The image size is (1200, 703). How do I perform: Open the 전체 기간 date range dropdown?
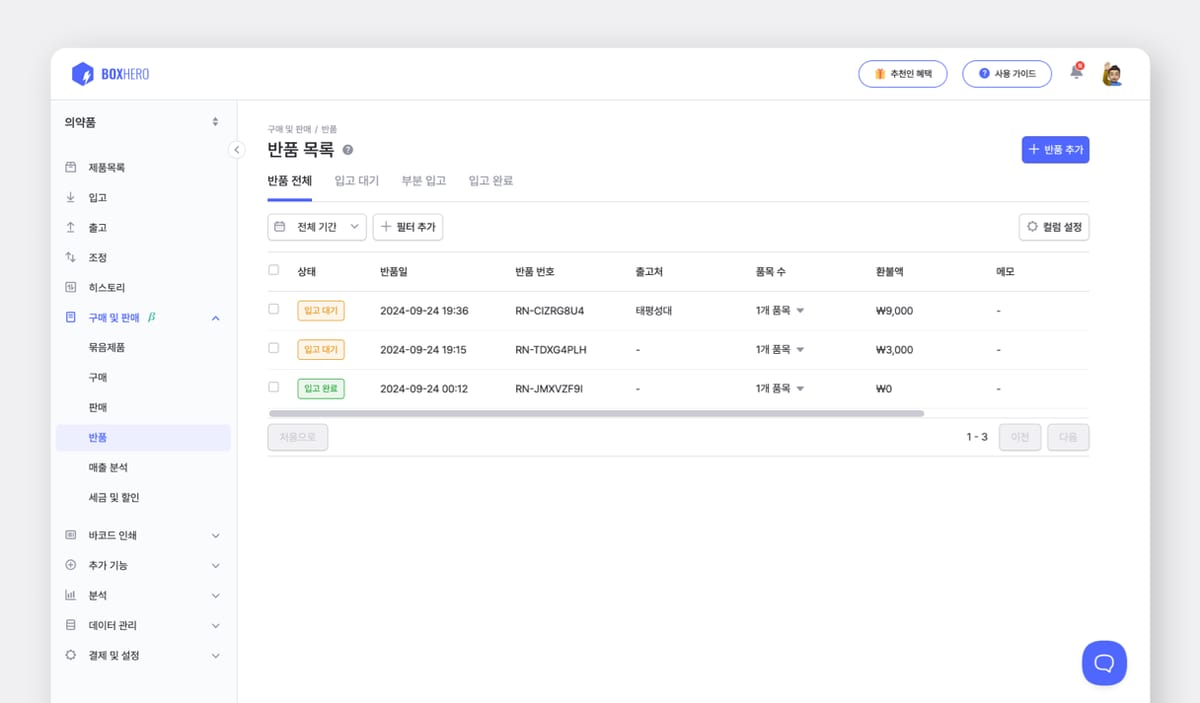316,227
